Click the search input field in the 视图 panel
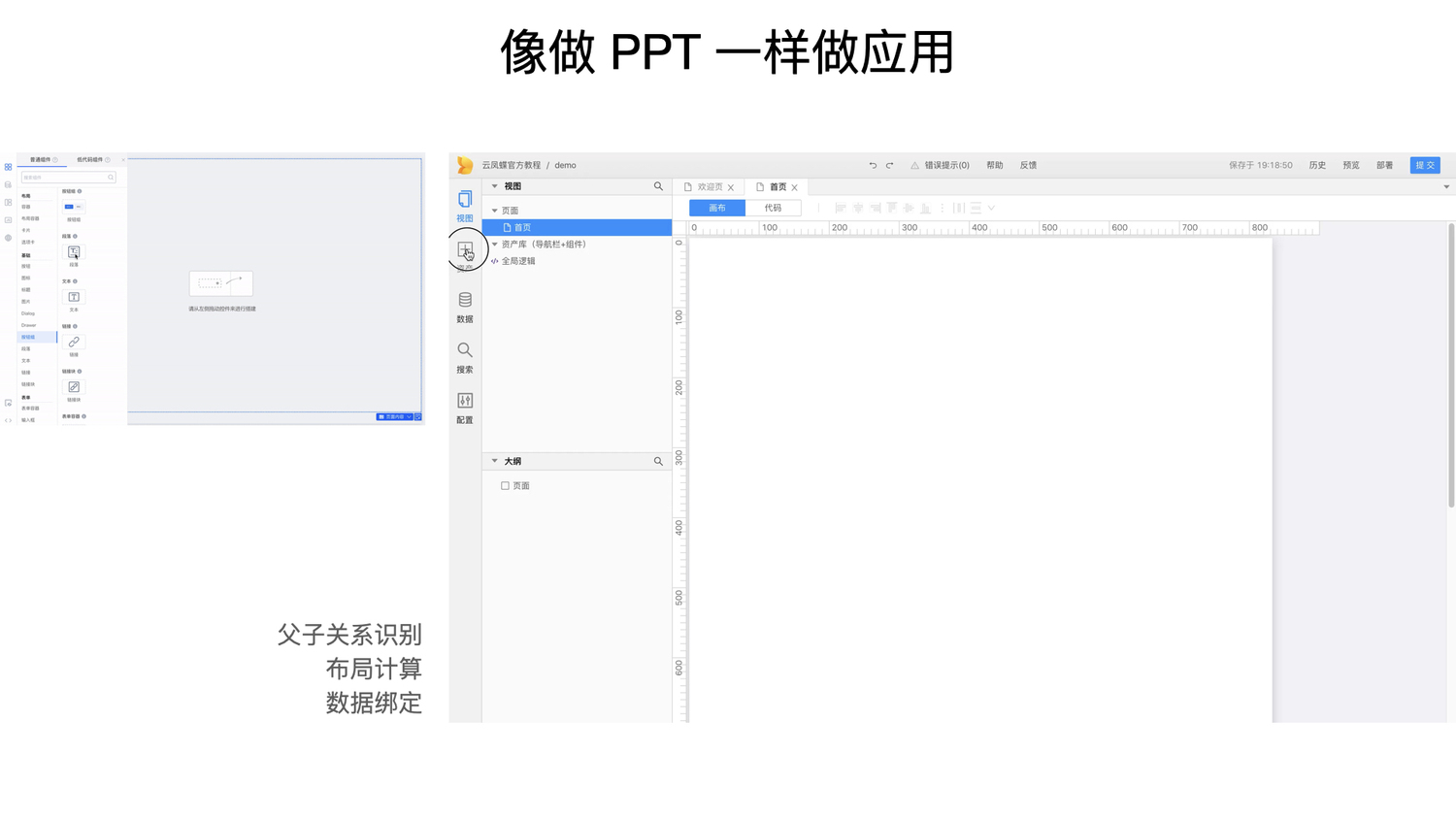 tap(658, 186)
